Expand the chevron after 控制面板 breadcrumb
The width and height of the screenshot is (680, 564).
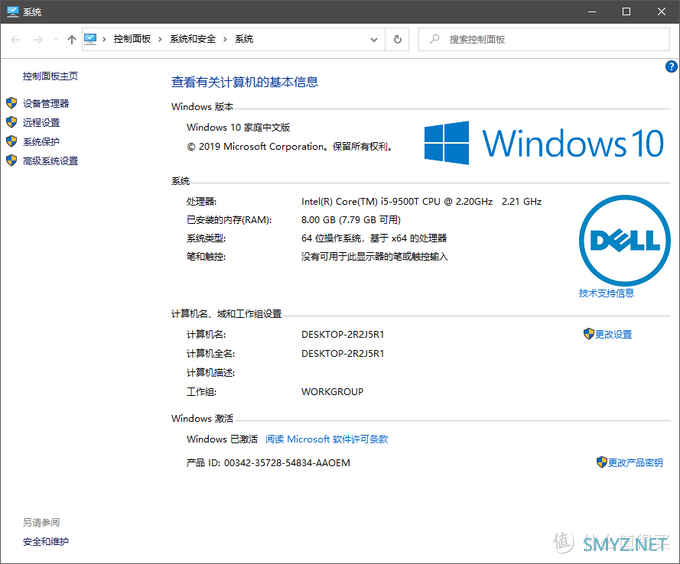coord(160,39)
